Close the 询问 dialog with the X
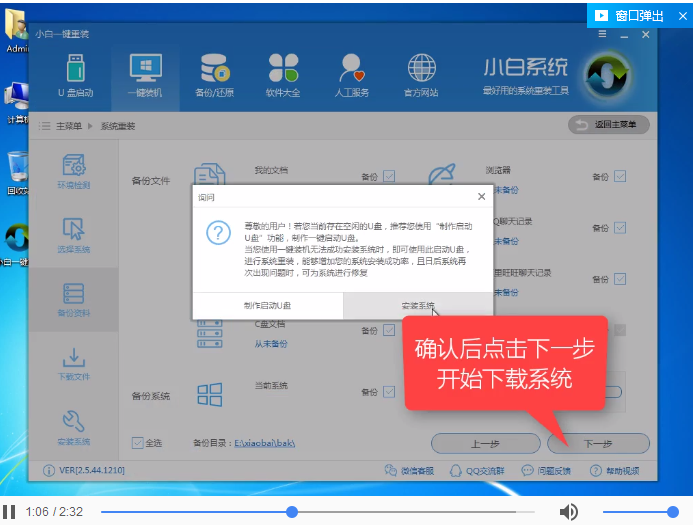 [481, 197]
